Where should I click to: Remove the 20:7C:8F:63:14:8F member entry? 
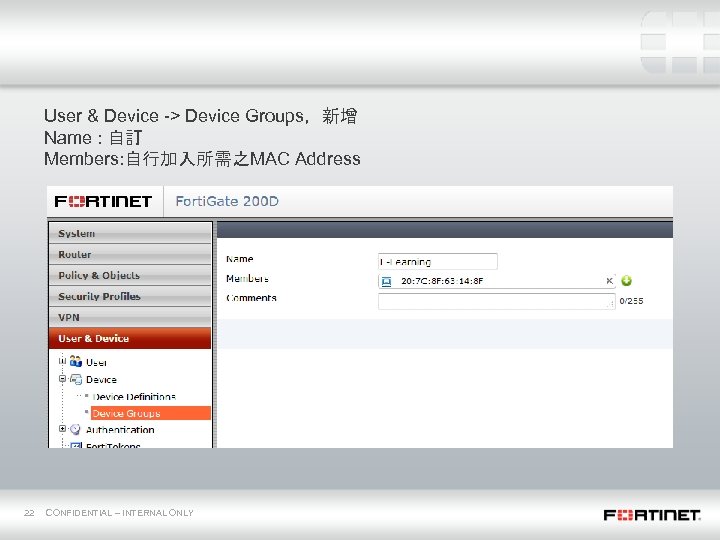(609, 281)
